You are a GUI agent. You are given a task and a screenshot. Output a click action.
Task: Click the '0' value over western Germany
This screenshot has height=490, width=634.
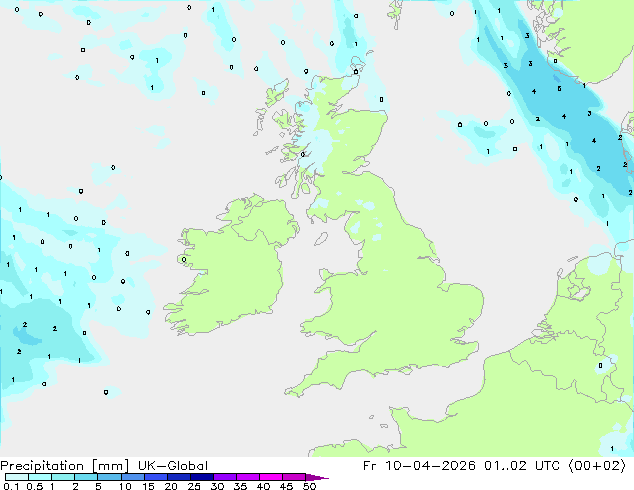[600, 365]
